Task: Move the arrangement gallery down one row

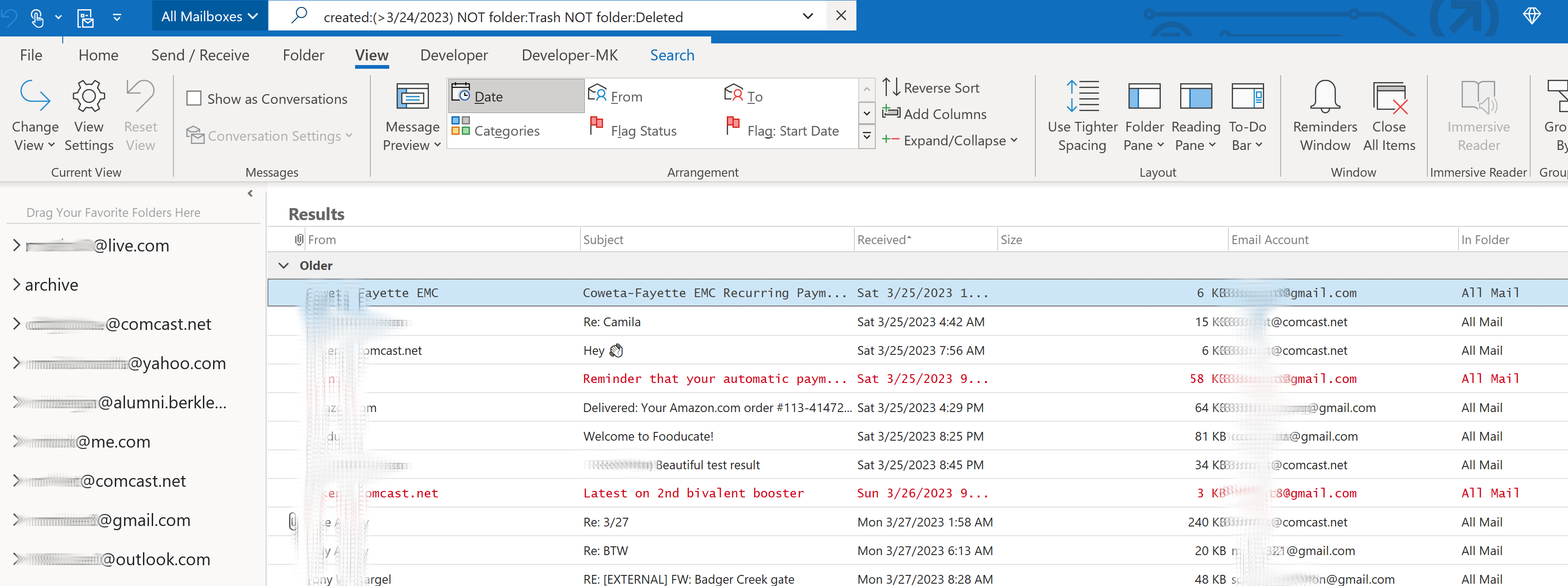Action: point(867,113)
